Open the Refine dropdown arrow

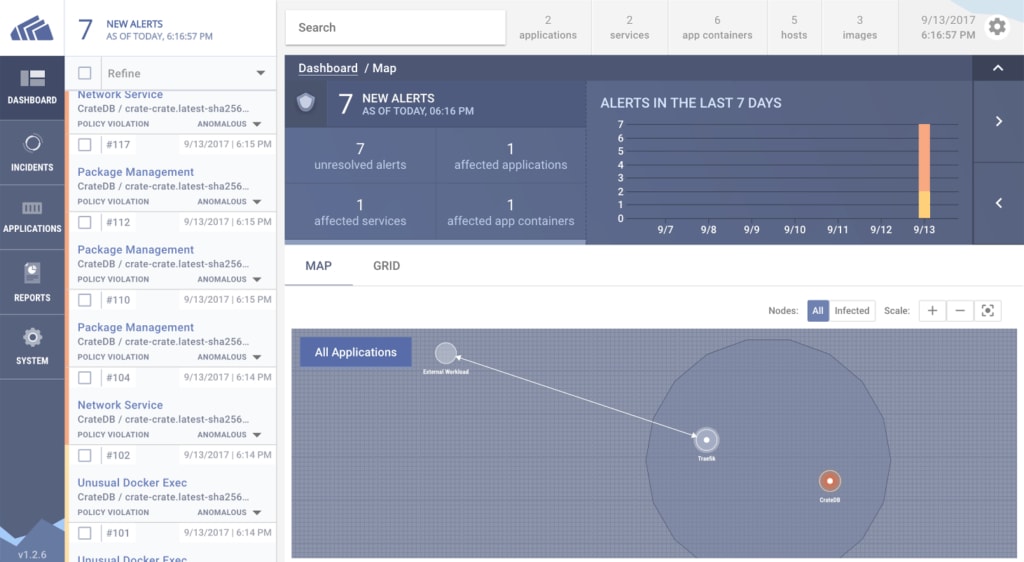coord(261,73)
